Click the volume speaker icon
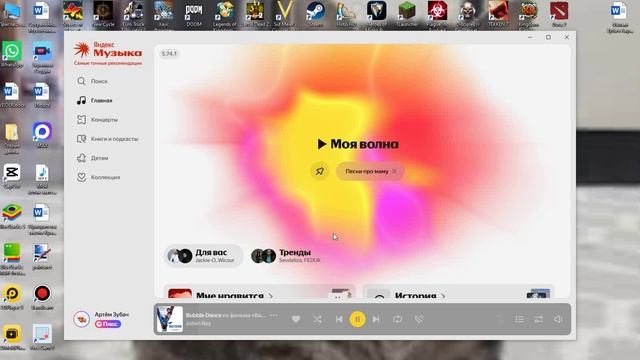Image resolution: width=640 pixels, height=360 pixels. coord(558,319)
